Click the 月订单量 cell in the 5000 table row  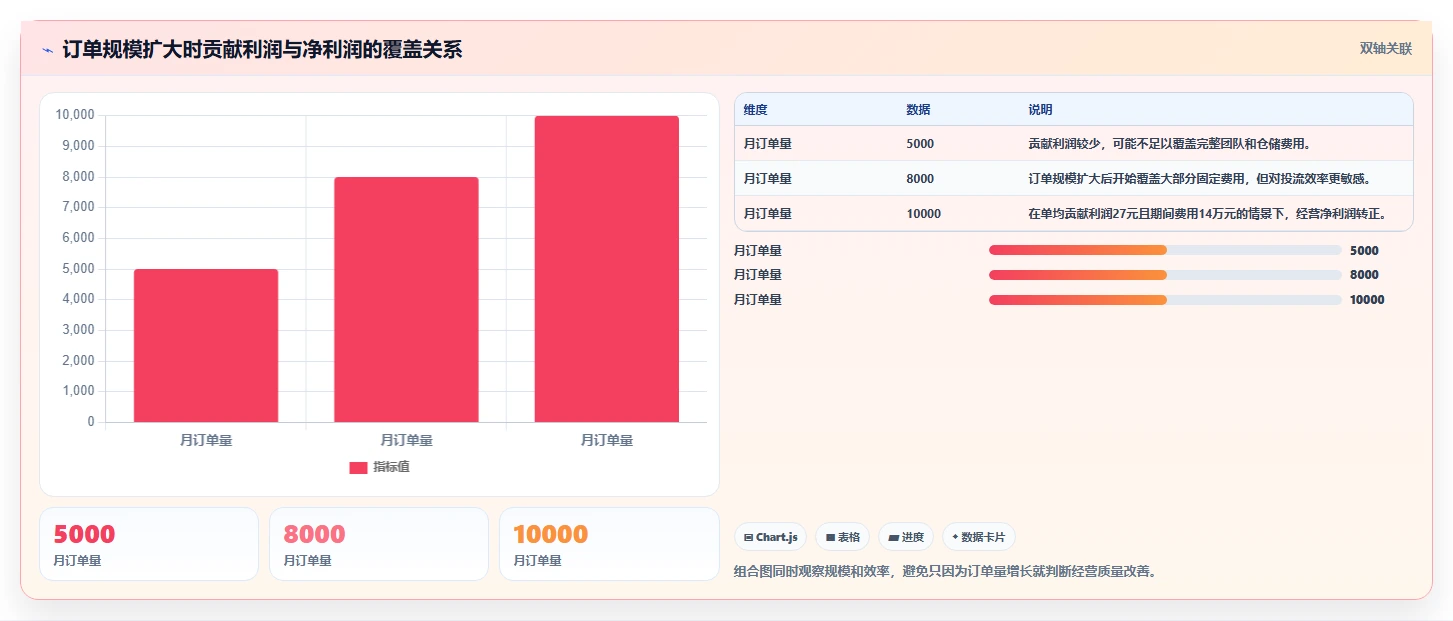tap(768, 144)
